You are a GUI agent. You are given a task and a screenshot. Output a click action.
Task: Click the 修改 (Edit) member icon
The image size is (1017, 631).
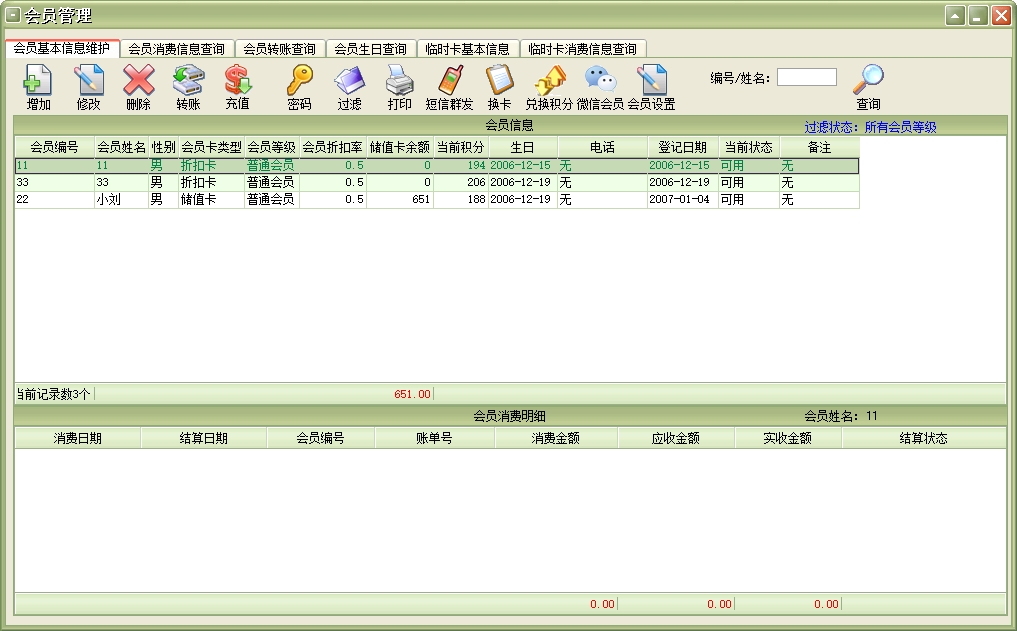pyautogui.click(x=88, y=84)
